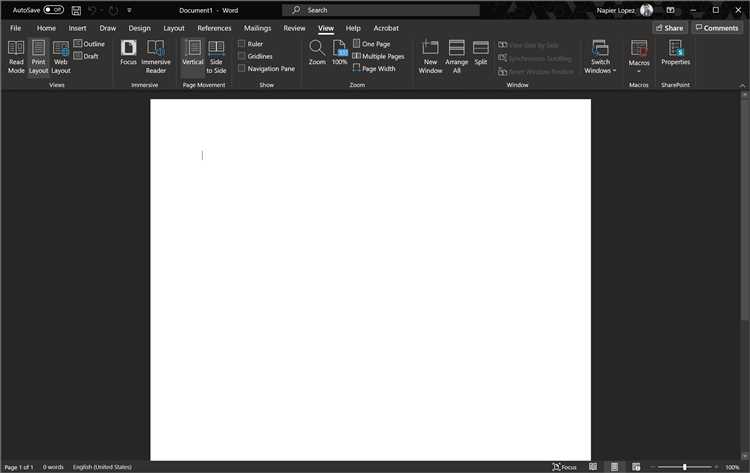Click the 100% zoom level in status bar
This screenshot has height=473, width=750.
[x=732, y=467]
